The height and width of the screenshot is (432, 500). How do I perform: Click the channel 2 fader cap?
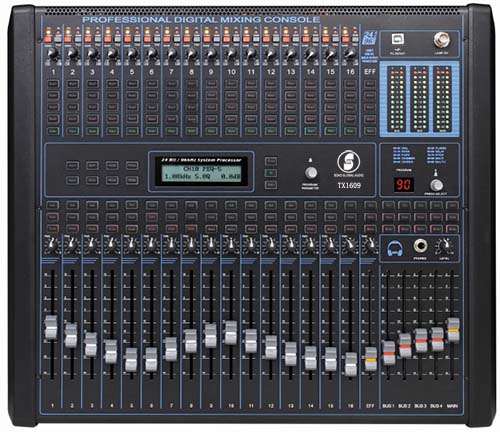(71, 335)
